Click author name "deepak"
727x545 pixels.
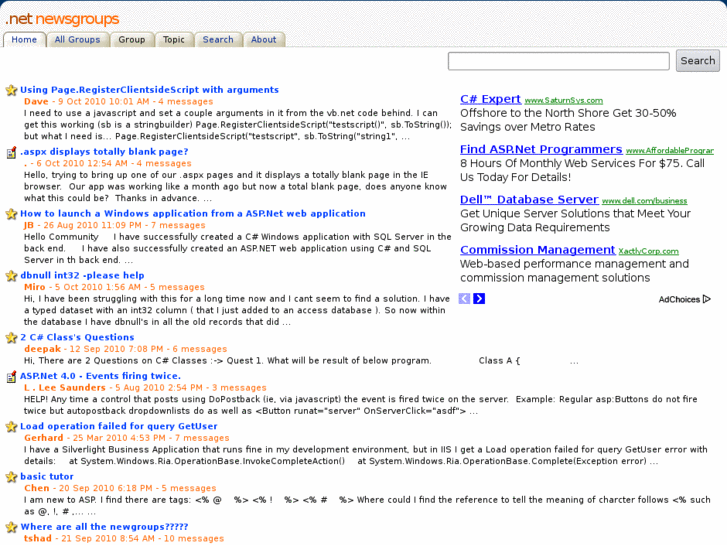(43, 349)
